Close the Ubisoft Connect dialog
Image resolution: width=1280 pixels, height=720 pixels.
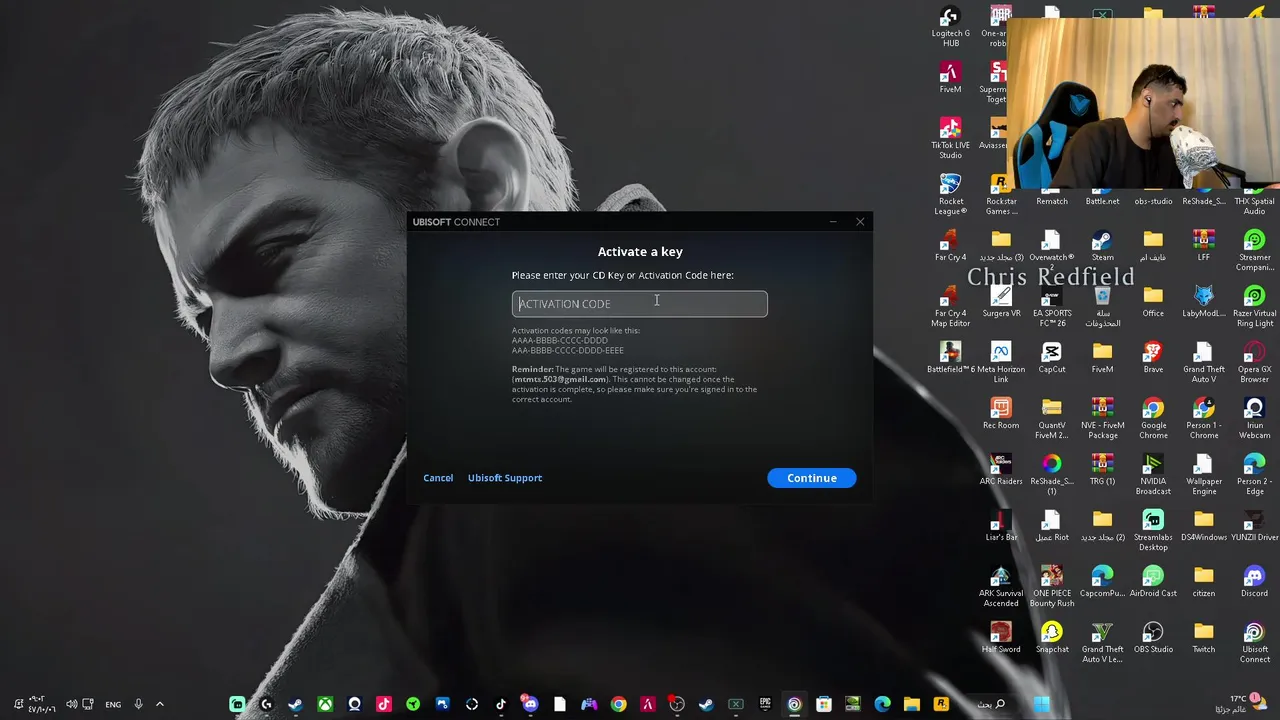(x=860, y=222)
